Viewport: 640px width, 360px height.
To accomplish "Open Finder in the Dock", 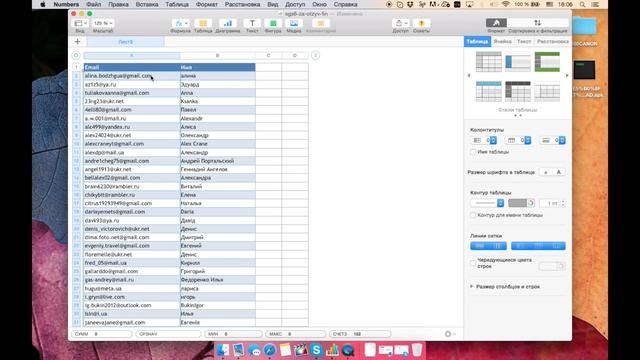I will click(222, 350).
